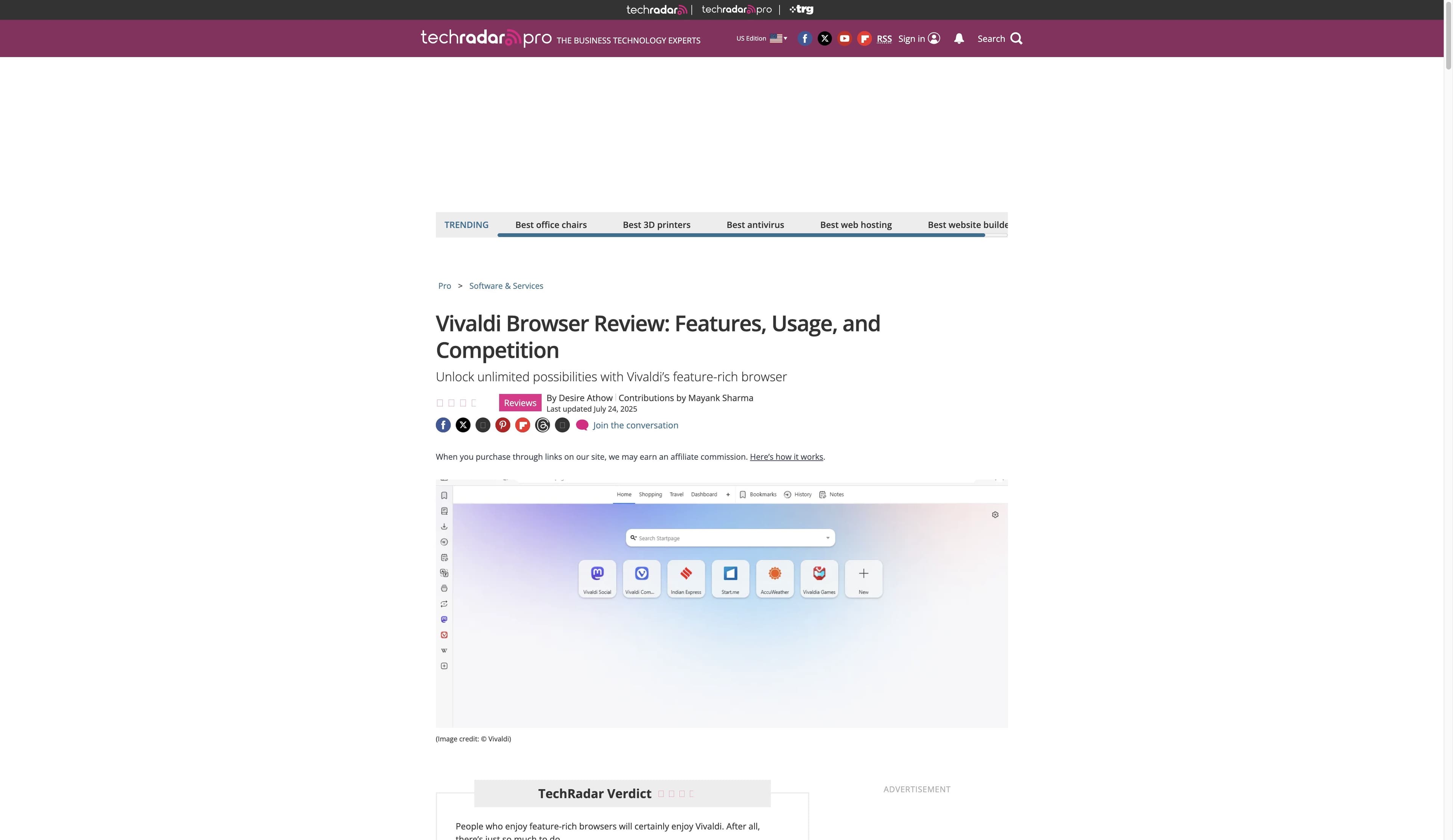The height and width of the screenshot is (840, 1453).
Task: Click the ADVERTISEMENT label
Action: [917, 789]
